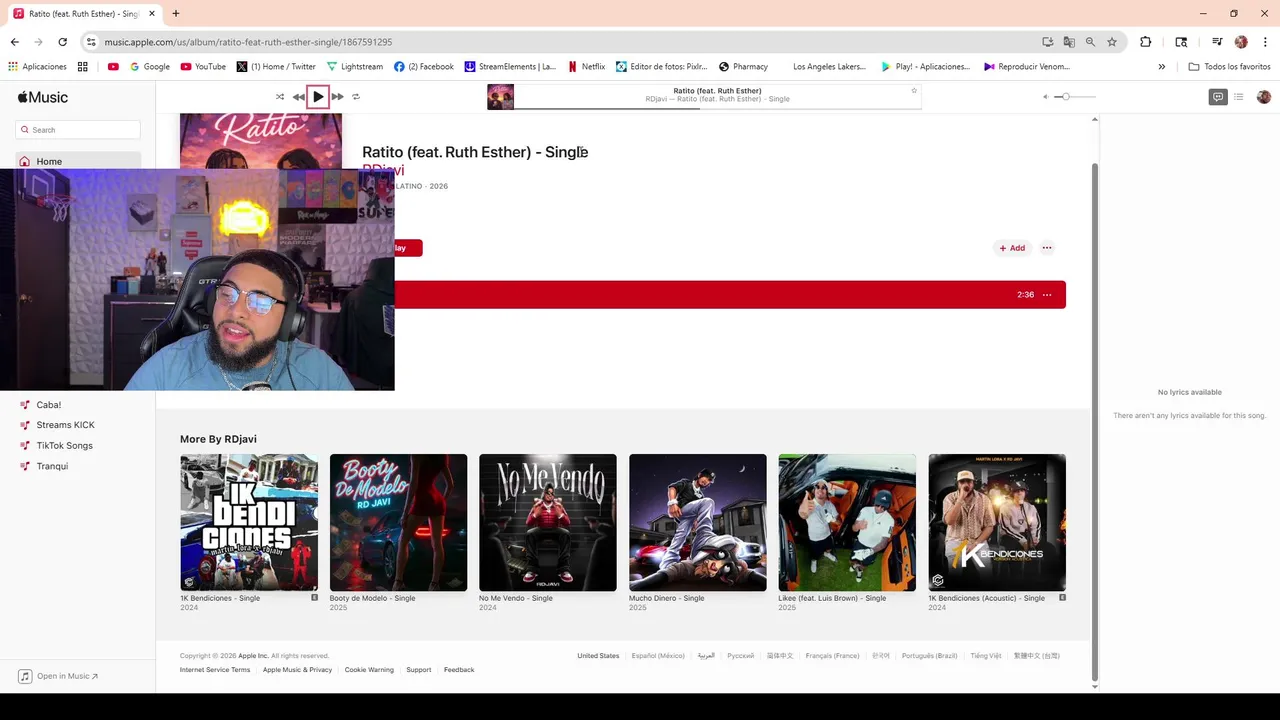Favorite the current song with the star icon
The image size is (1280, 720).
(x=913, y=91)
